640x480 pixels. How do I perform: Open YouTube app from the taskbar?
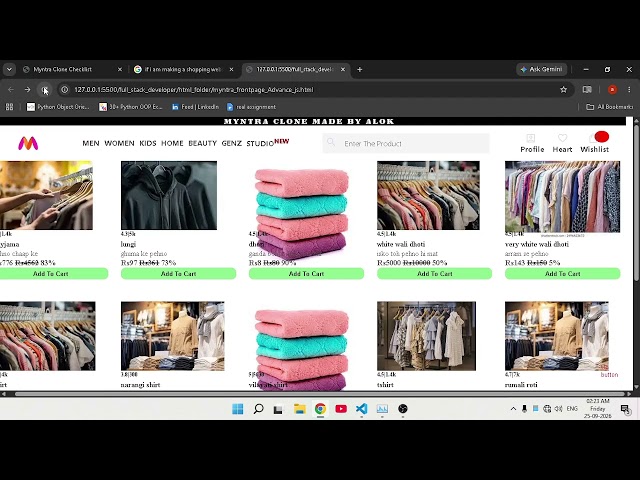tap(341, 409)
